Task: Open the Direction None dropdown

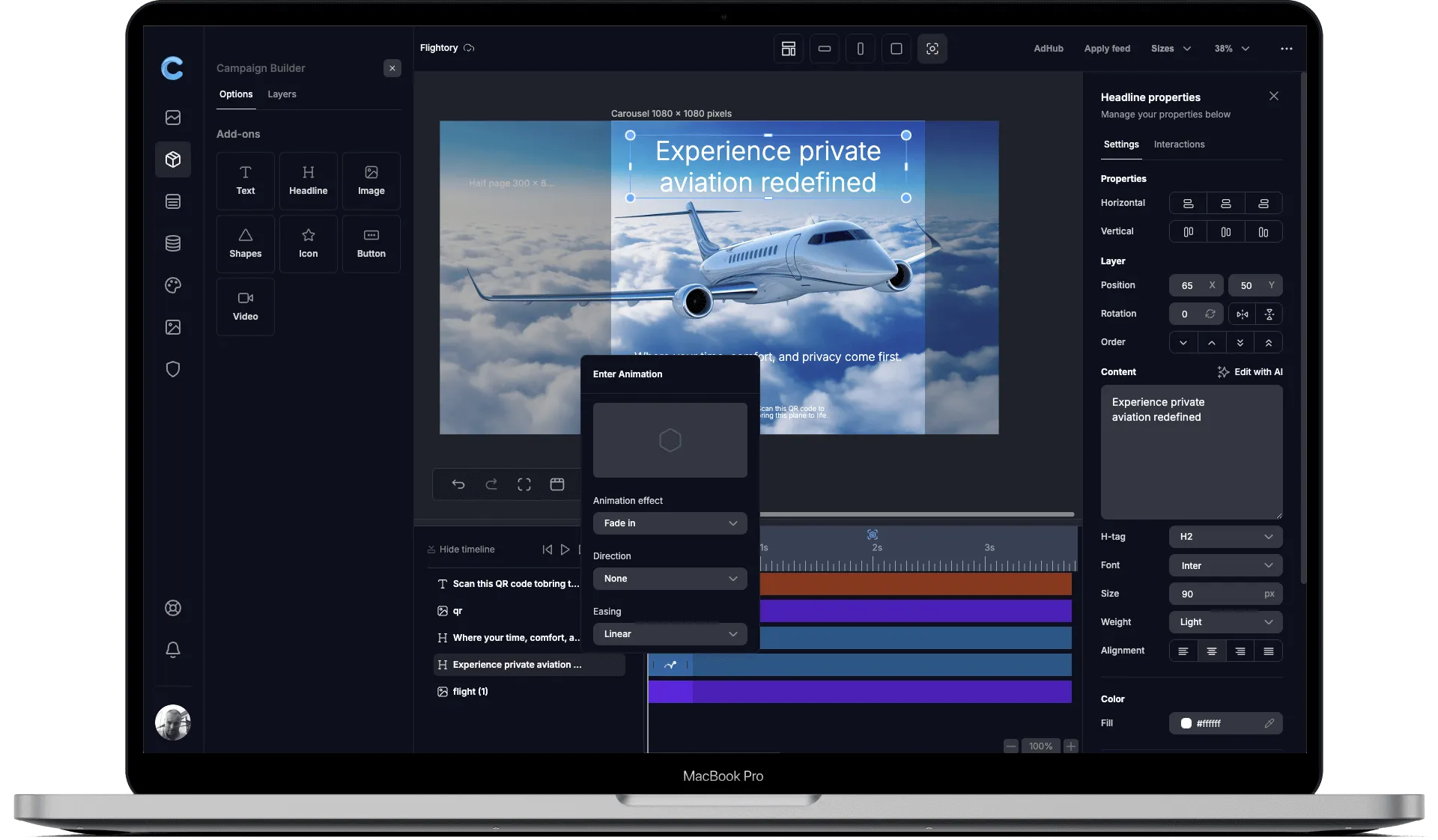Action: [670, 579]
